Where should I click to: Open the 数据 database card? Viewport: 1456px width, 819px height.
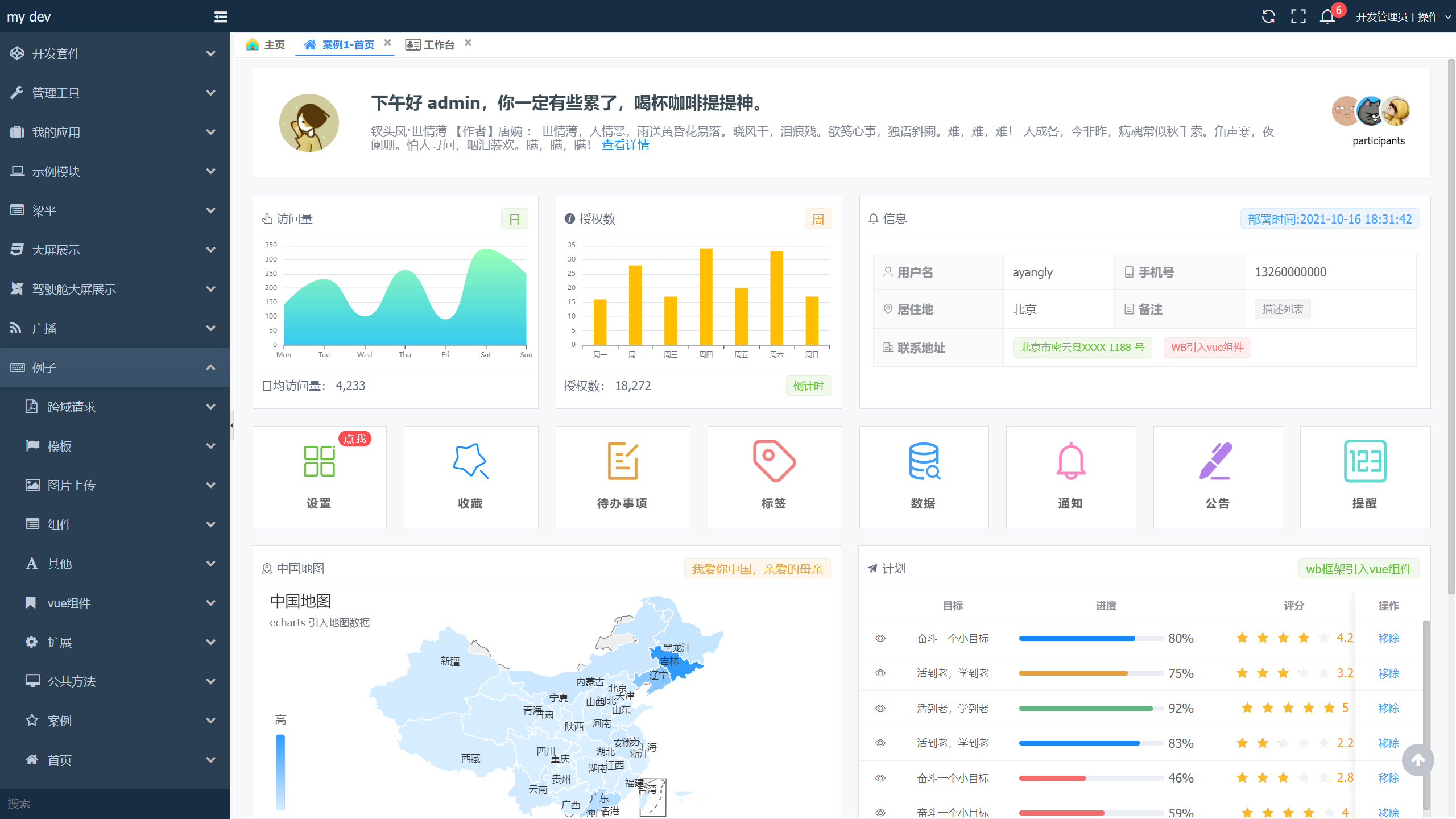[924, 477]
